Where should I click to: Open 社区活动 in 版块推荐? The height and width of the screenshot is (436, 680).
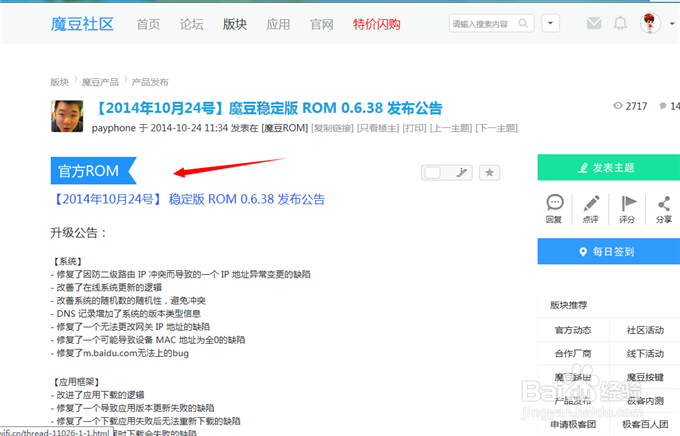645,330
